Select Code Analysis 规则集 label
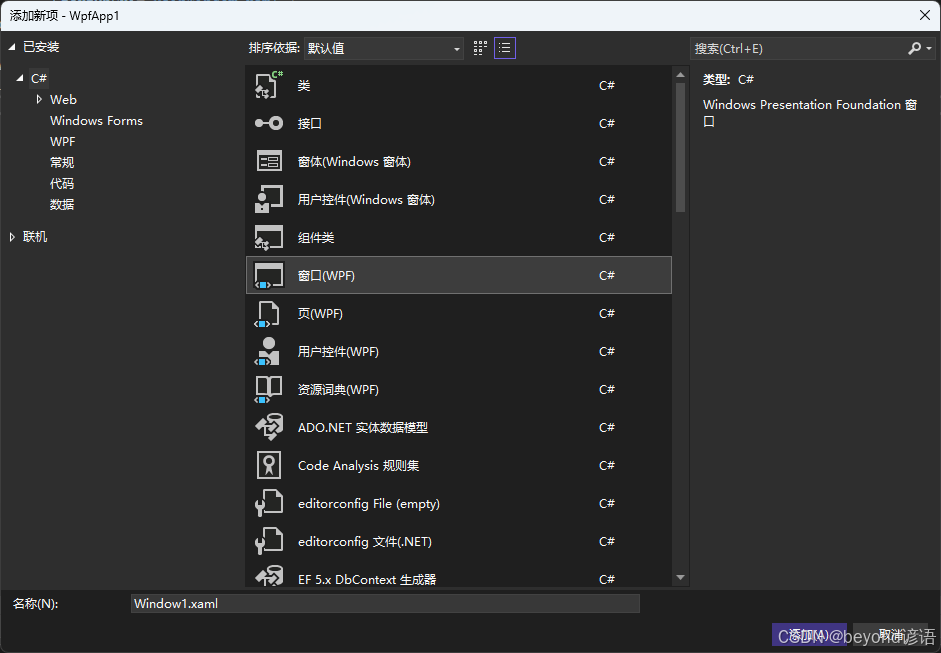The image size is (941, 653). click(358, 466)
